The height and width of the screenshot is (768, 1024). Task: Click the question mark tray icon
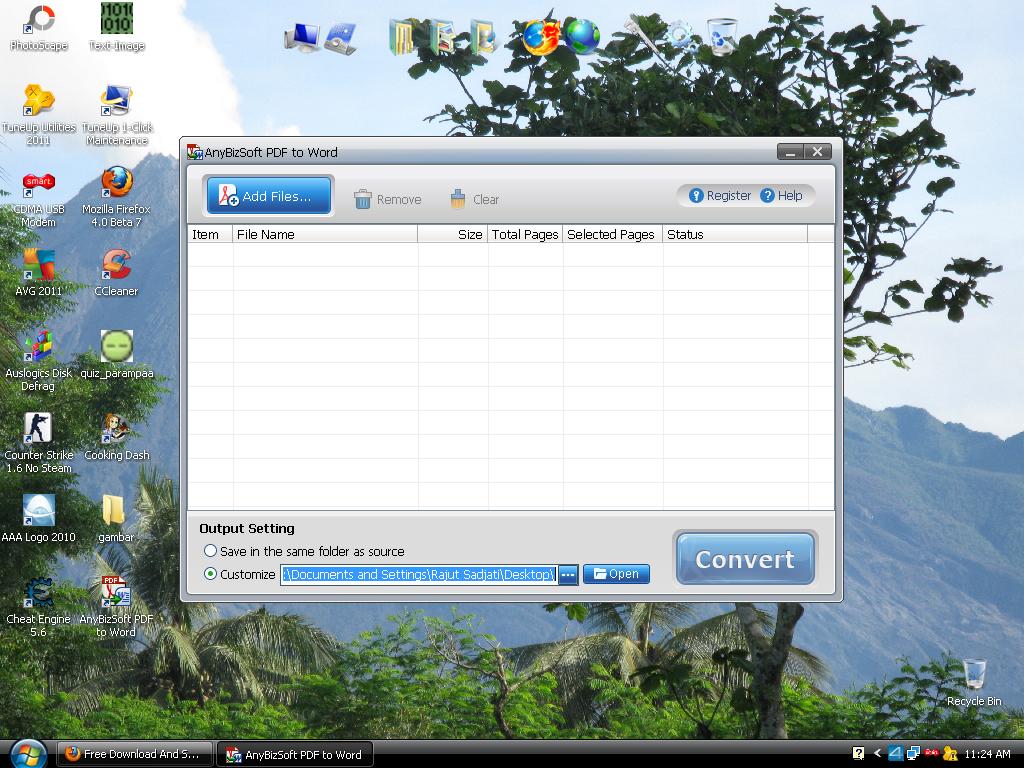859,754
